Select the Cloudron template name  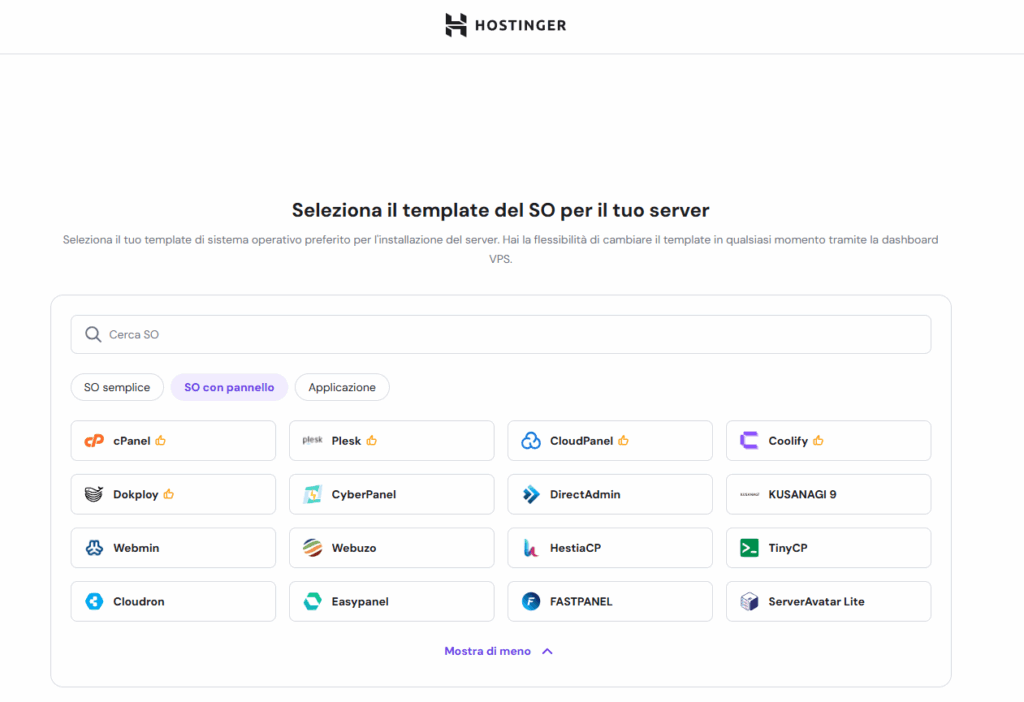(x=138, y=601)
